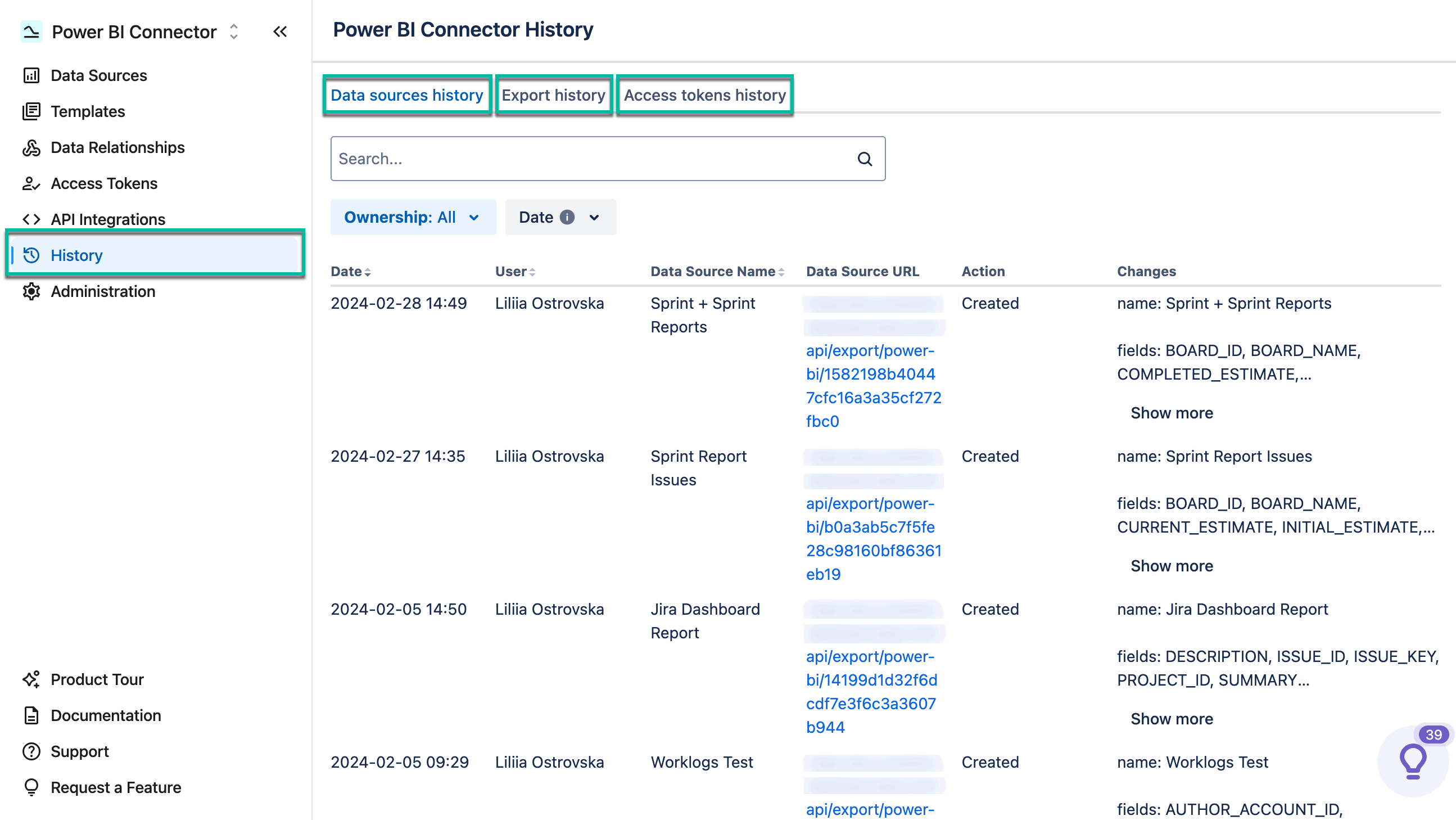Expand the Ownership: All filter dropdown

pos(413,217)
